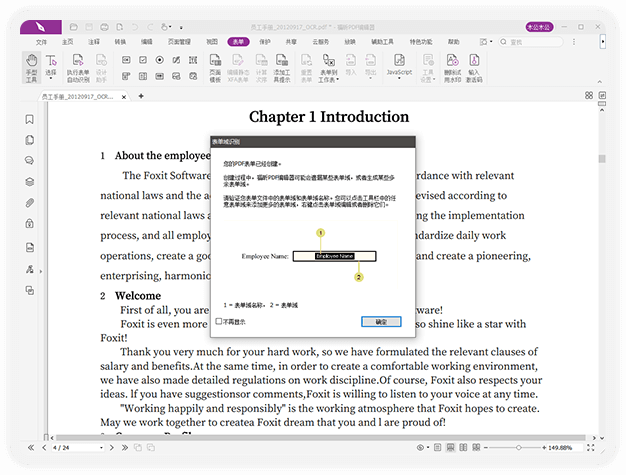Tick the don't show again checkbox
626x475 pixels.
click(x=219, y=321)
